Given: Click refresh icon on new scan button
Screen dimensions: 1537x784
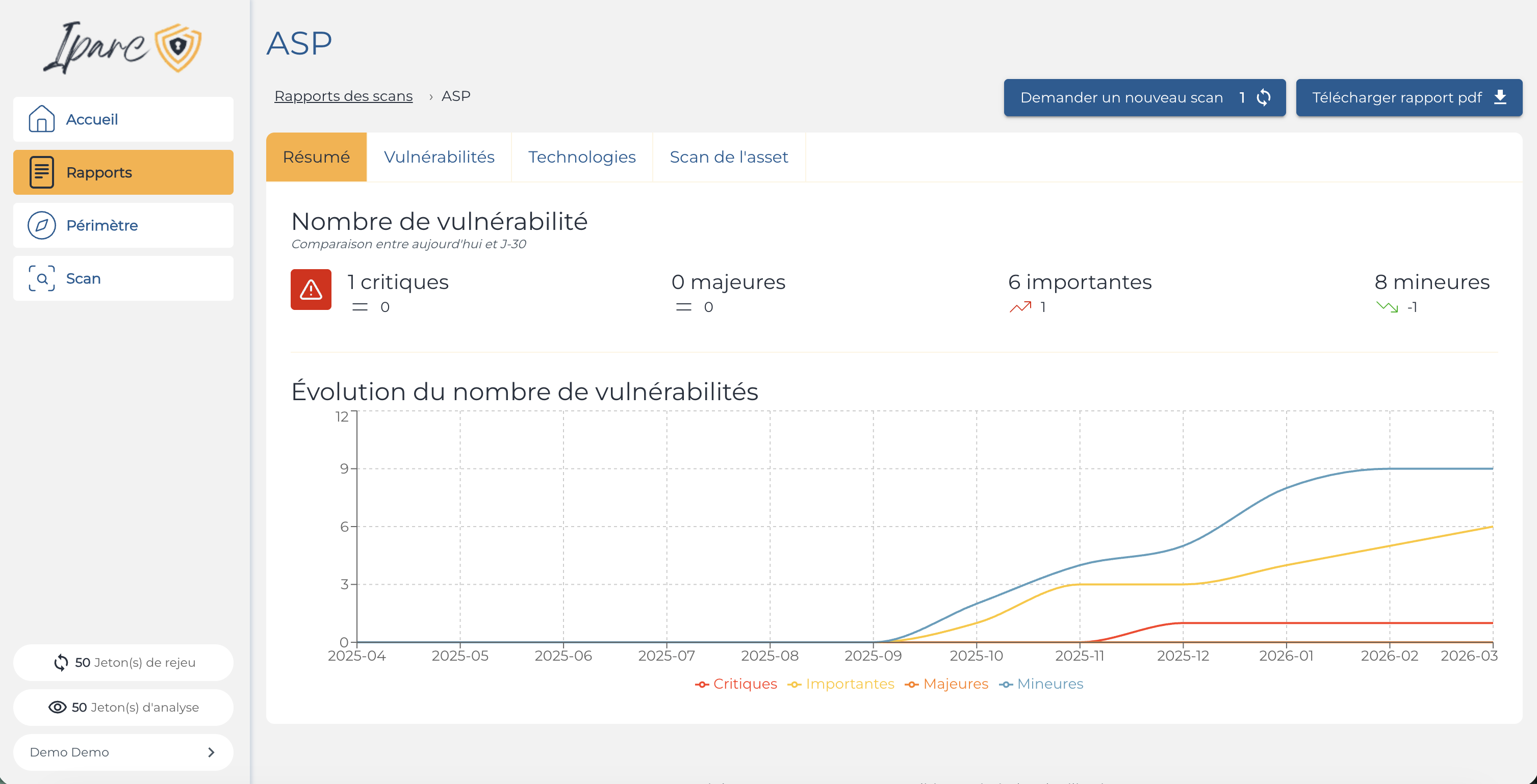Looking at the screenshot, I should point(1264,97).
